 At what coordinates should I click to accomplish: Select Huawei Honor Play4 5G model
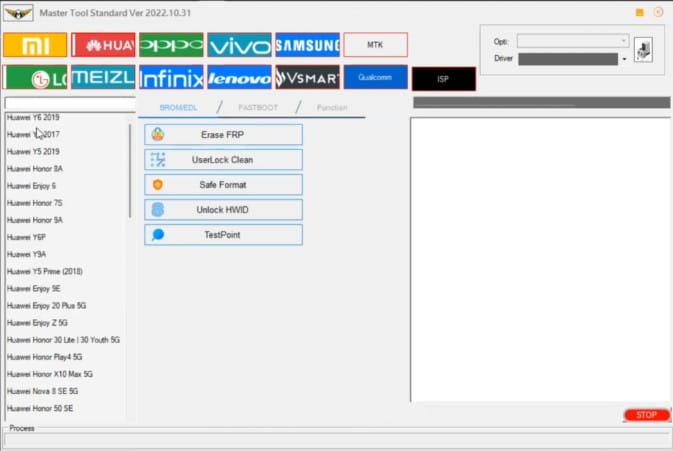click(x=44, y=357)
